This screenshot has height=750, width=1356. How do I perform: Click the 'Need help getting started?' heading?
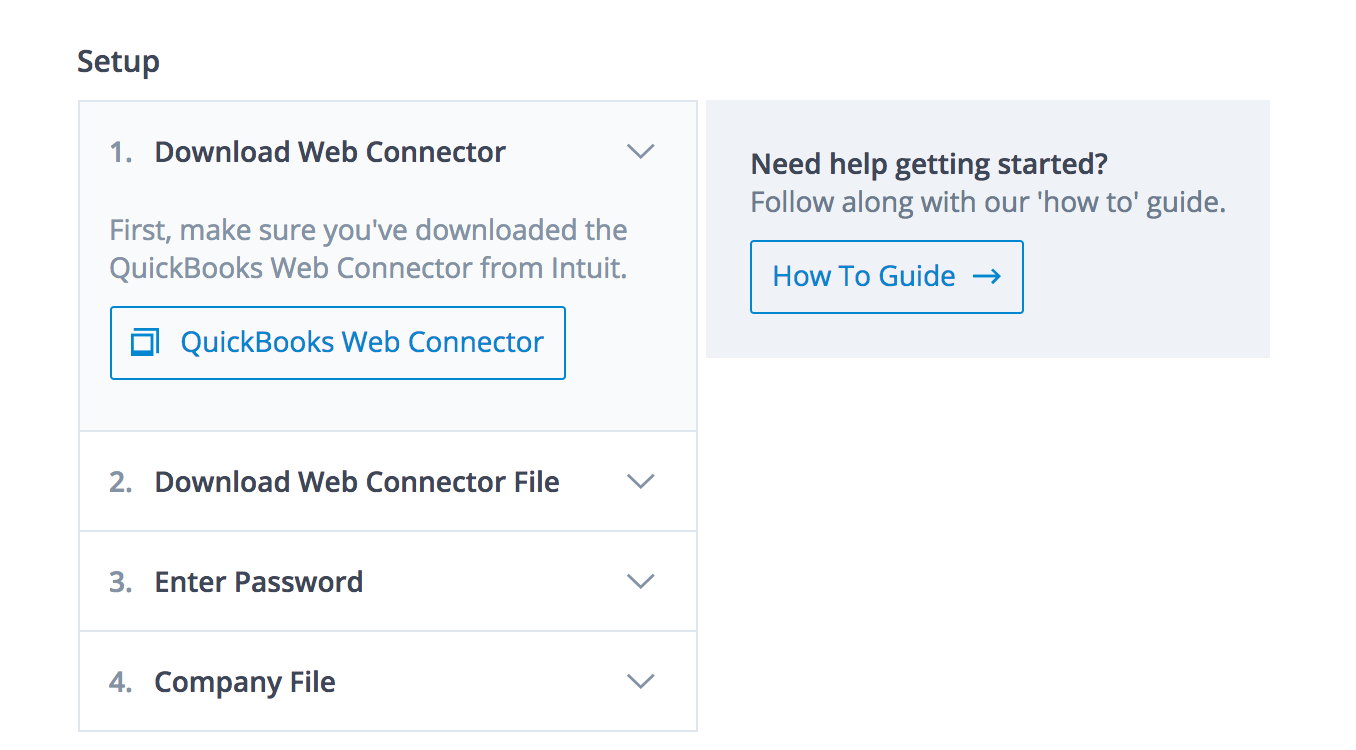click(929, 164)
